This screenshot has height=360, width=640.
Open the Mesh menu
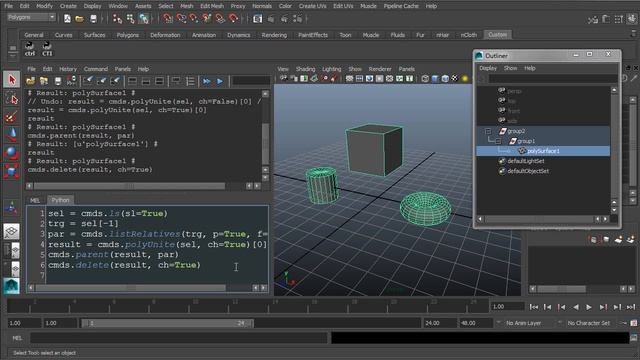coord(187,6)
